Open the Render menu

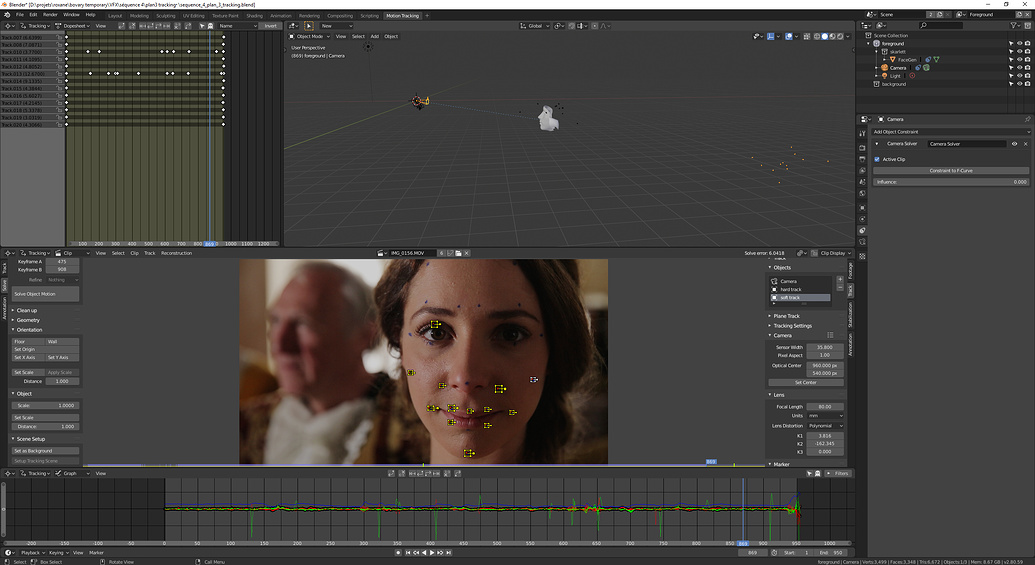click(50, 15)
